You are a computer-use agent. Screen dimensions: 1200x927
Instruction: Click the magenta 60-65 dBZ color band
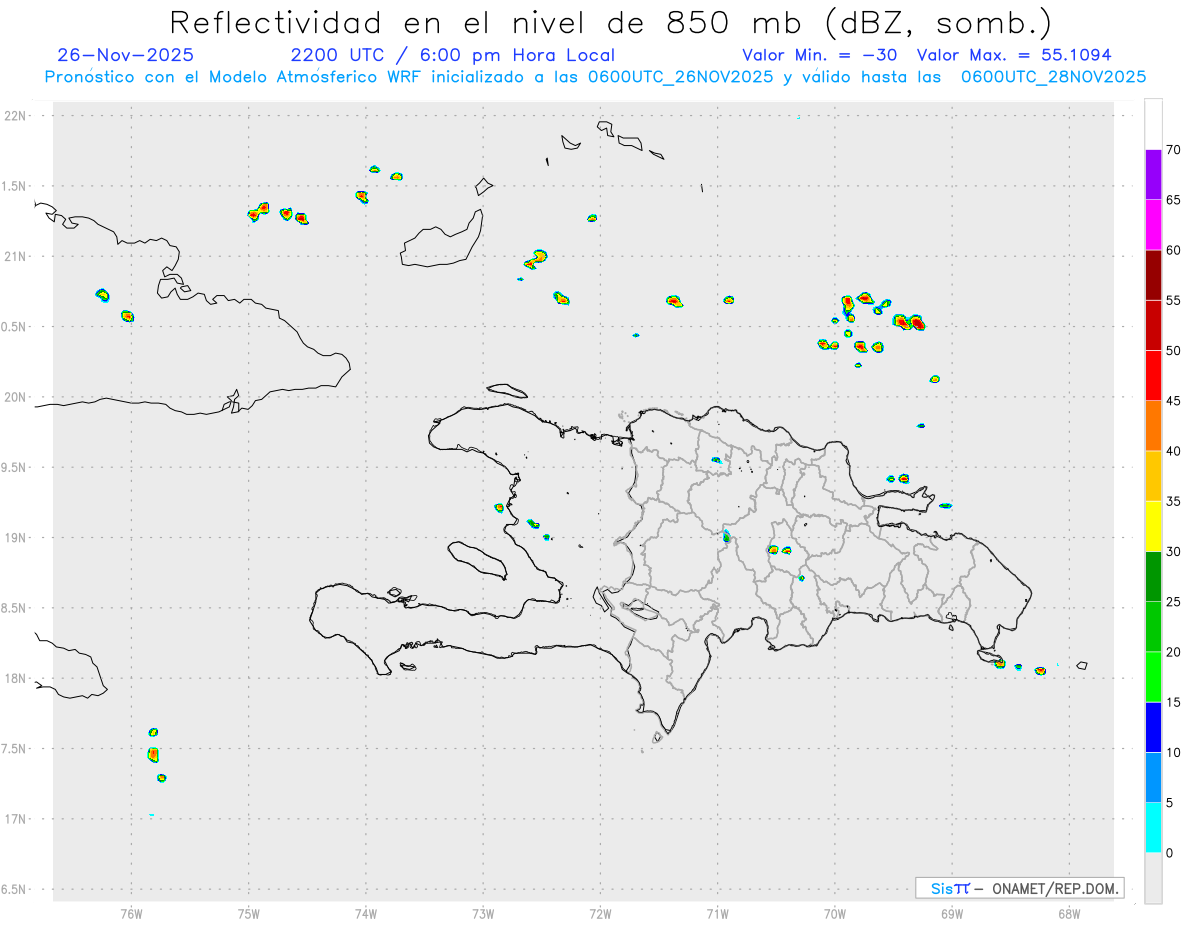click(x=1153, y=225)
